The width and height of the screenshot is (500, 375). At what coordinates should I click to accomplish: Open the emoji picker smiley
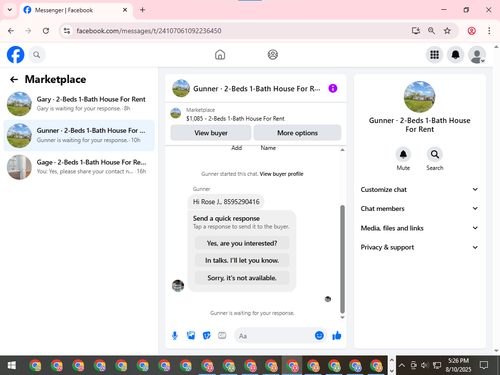(319, 335)
